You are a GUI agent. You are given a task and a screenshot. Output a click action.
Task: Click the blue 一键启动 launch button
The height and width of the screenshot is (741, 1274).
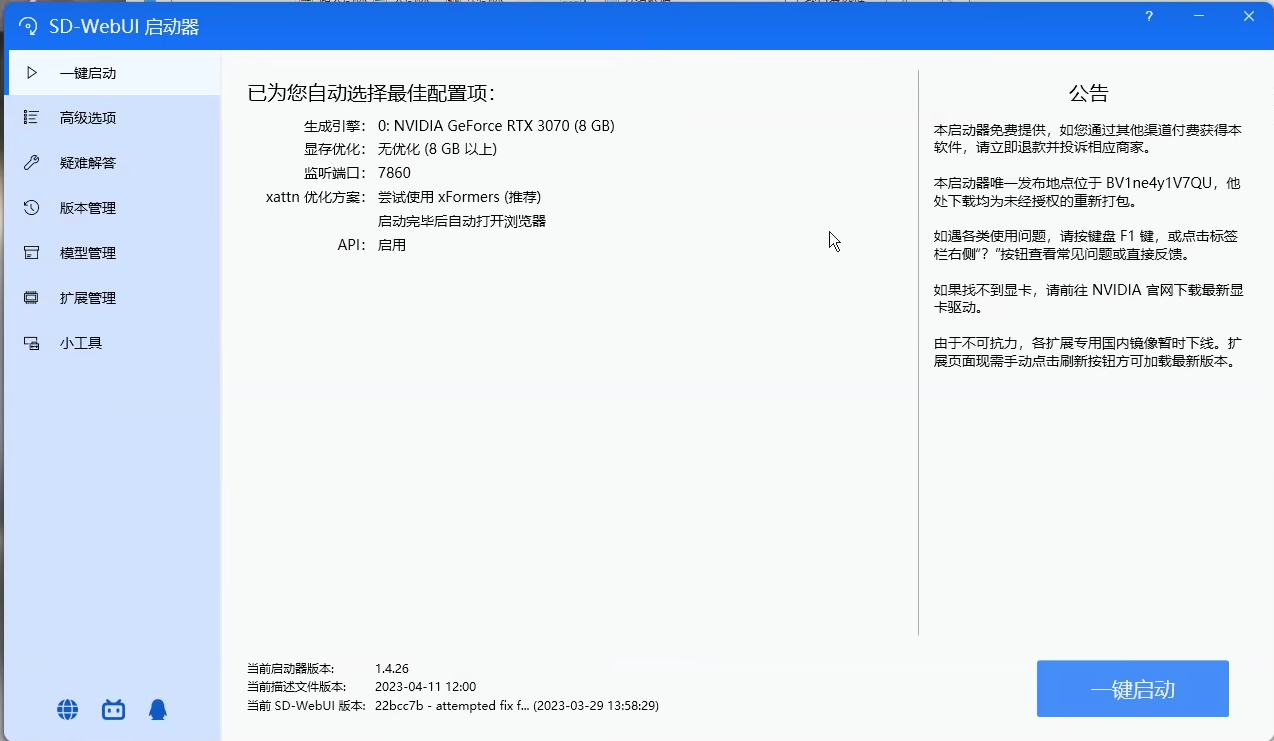pyautogui.click(x=1132, y=689)
